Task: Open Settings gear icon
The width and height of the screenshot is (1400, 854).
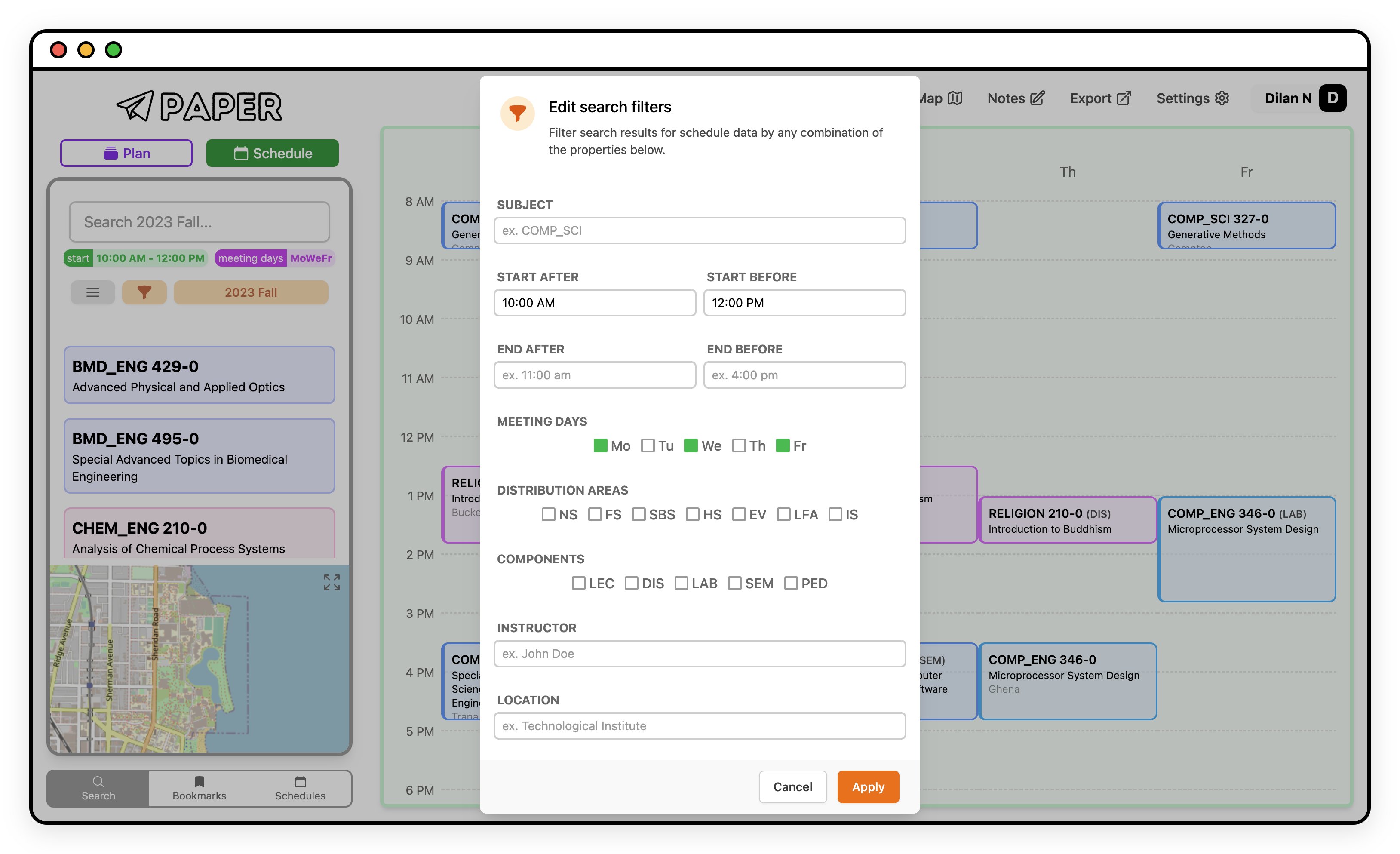Action: tap(1222, 98)
